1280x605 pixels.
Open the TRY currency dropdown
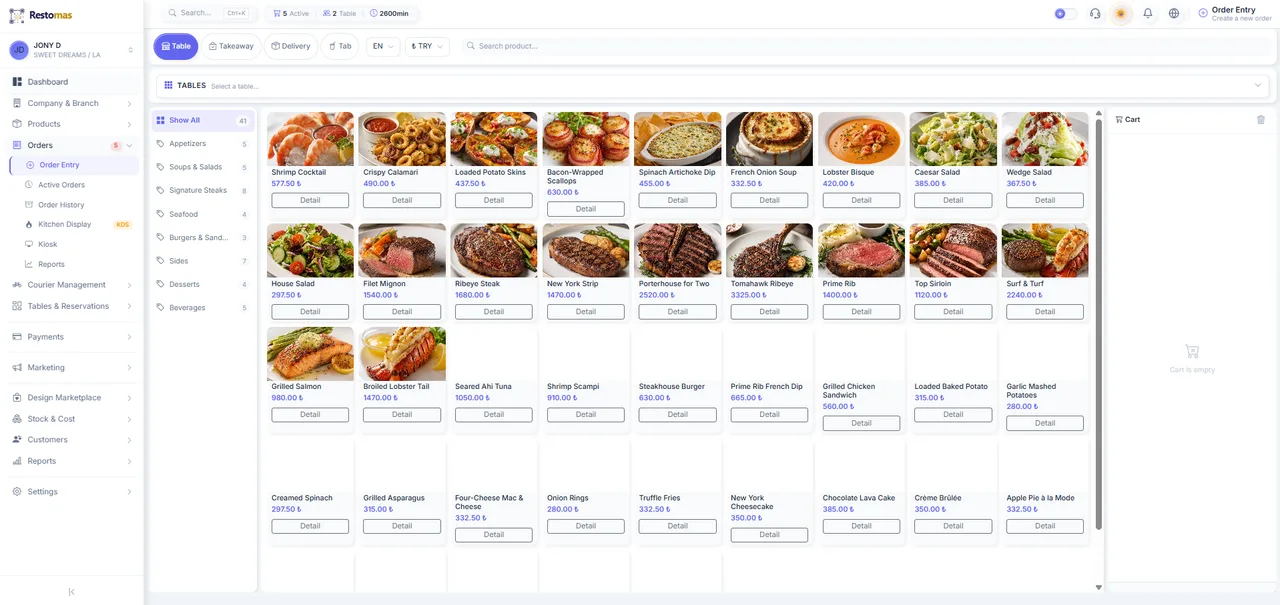pos(427,46)
